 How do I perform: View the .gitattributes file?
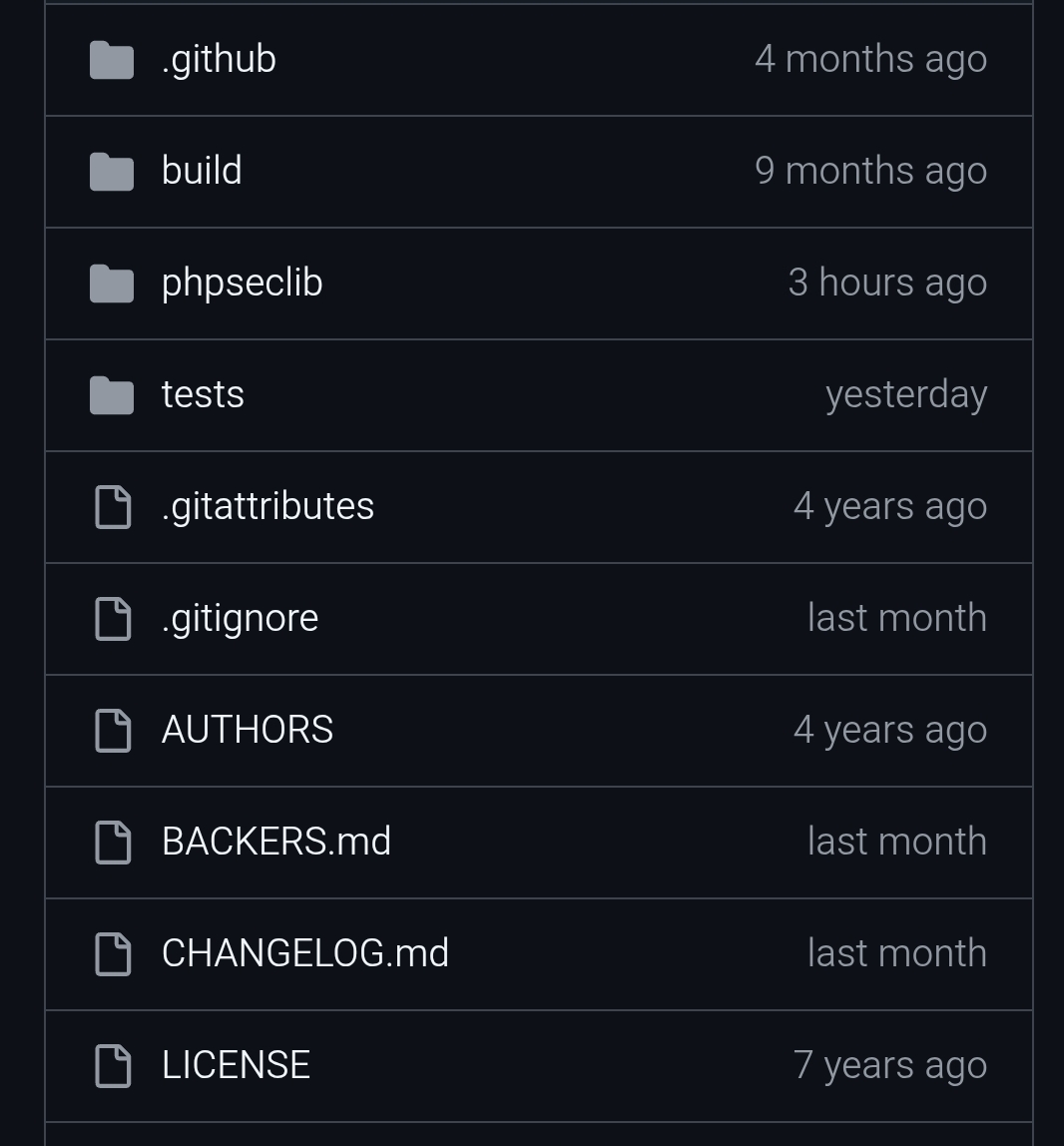coord(267,507)
